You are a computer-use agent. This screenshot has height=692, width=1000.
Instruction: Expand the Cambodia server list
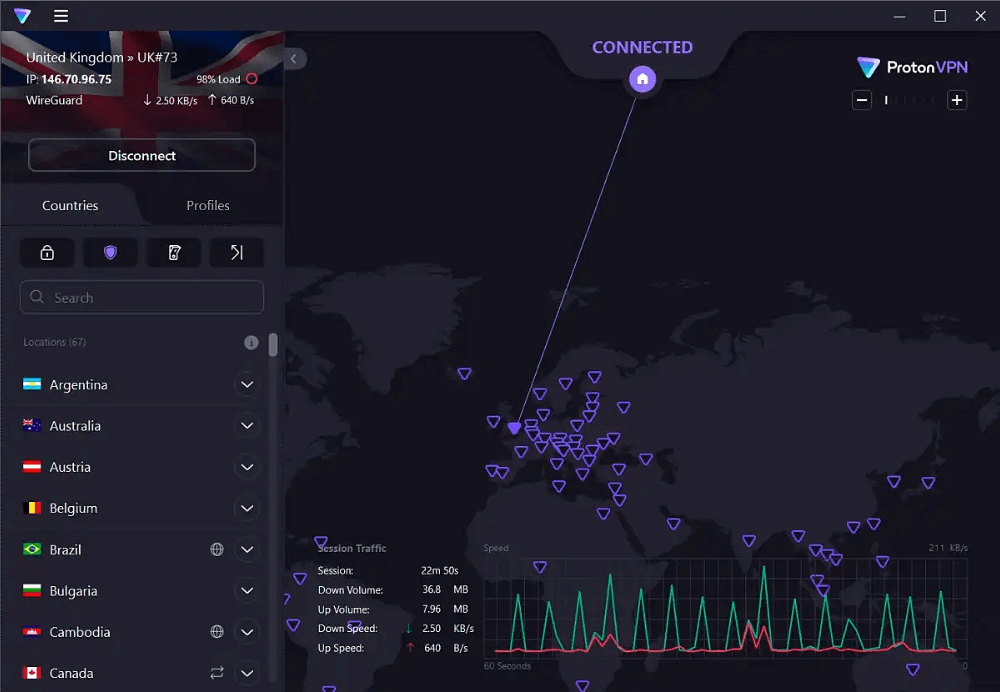point(247,632)
